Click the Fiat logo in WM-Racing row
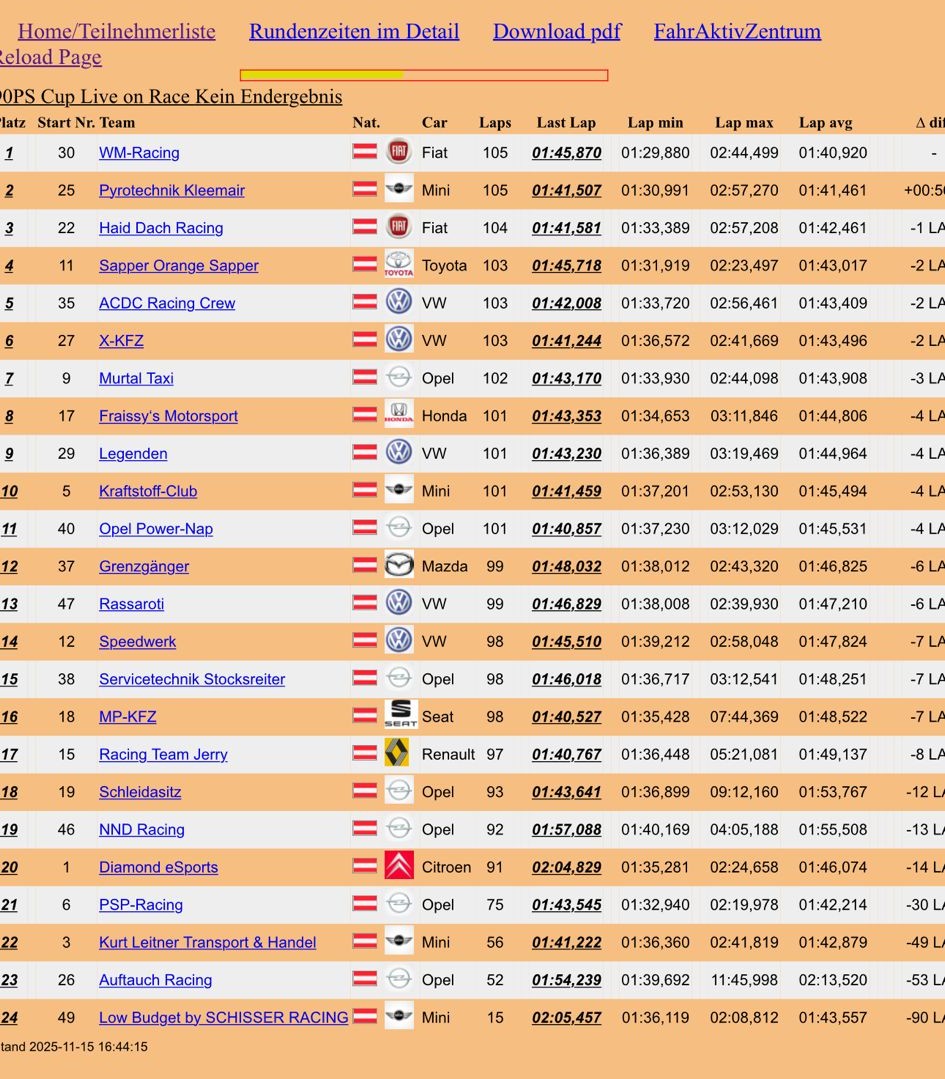Image resolution: width=945 pixels, height=1079 pixels. [x=399, y=151]
